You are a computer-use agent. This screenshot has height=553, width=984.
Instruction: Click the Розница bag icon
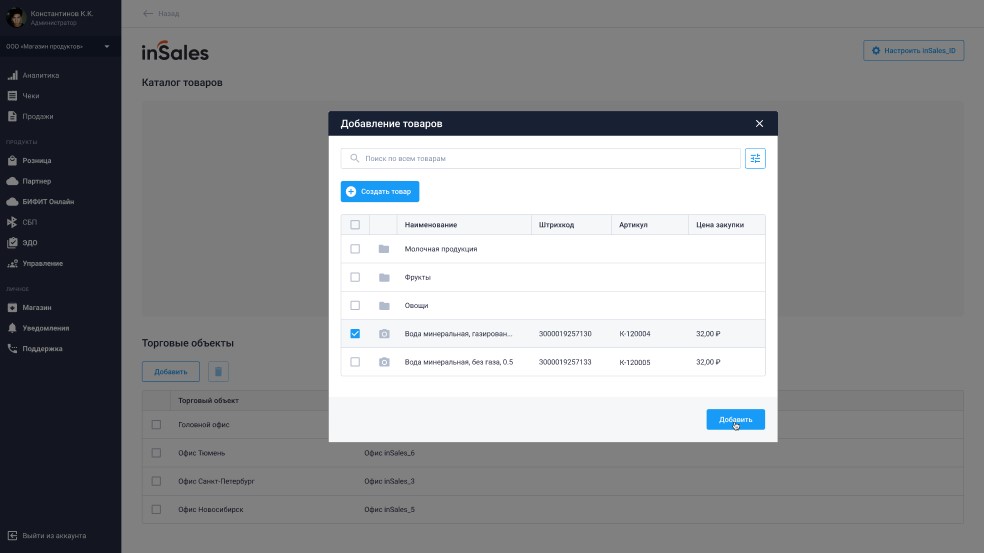tap(12, 161)
